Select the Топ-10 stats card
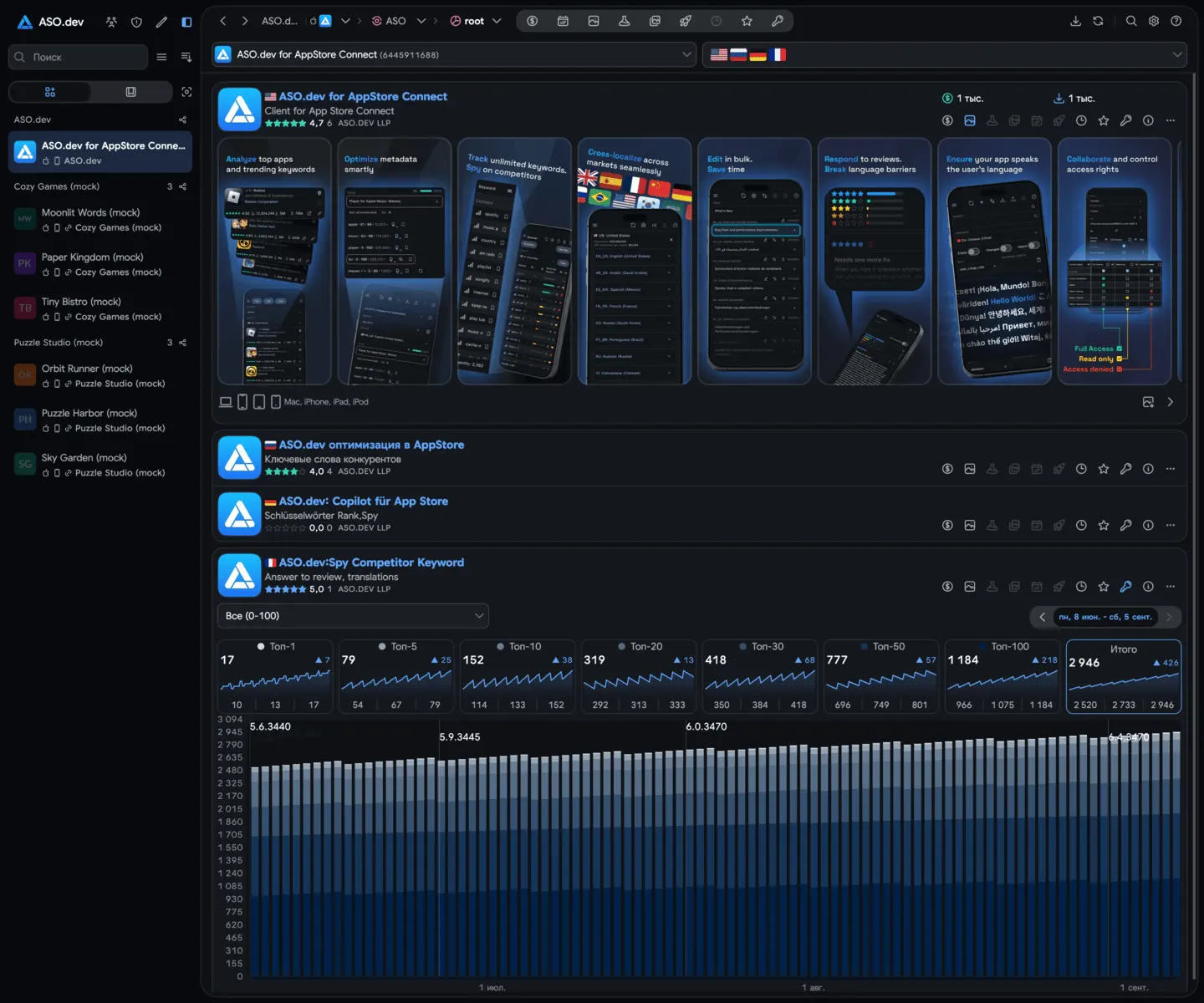Screen dimensions: 1204x1003 [518, 677]
